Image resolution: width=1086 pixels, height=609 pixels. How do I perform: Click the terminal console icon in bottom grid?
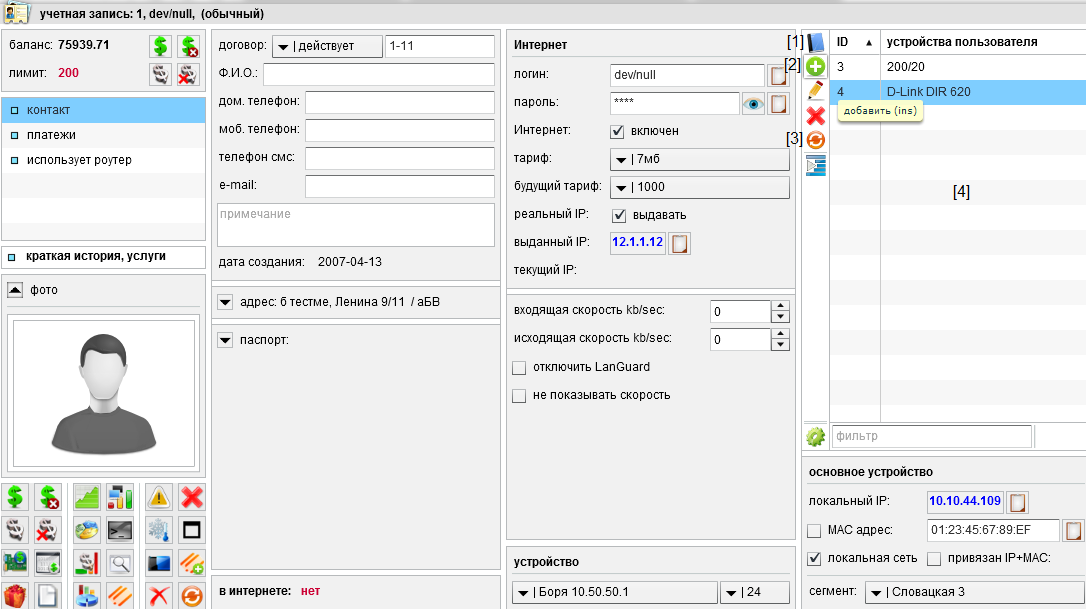tap(120, 529)
